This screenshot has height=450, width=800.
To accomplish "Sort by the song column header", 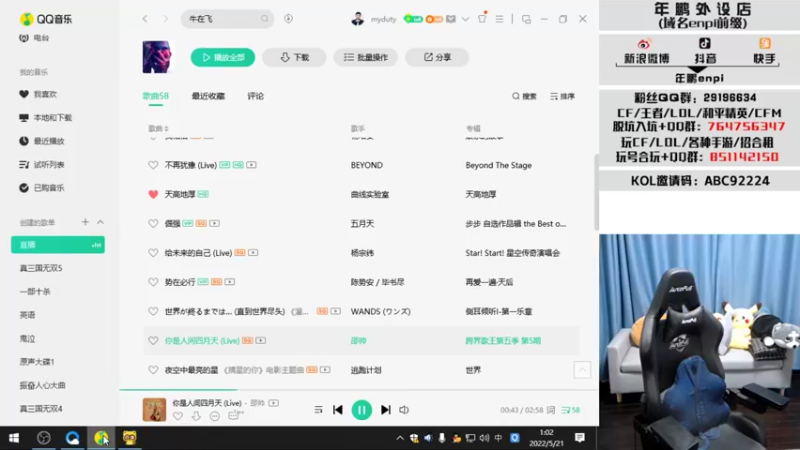I will point(158,129).
